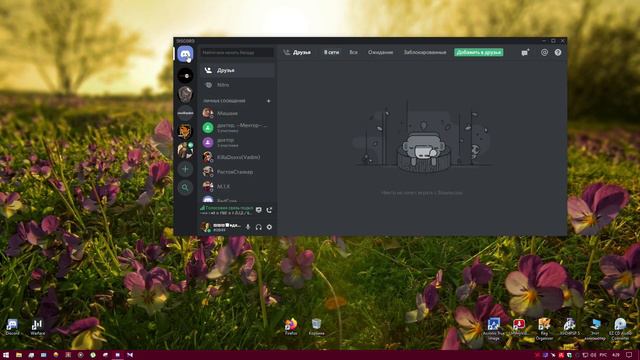Open the gray stone-face server icon
The width and height of the screenshot is (640, 360).
pyautogui.click(x=185, y=94)
